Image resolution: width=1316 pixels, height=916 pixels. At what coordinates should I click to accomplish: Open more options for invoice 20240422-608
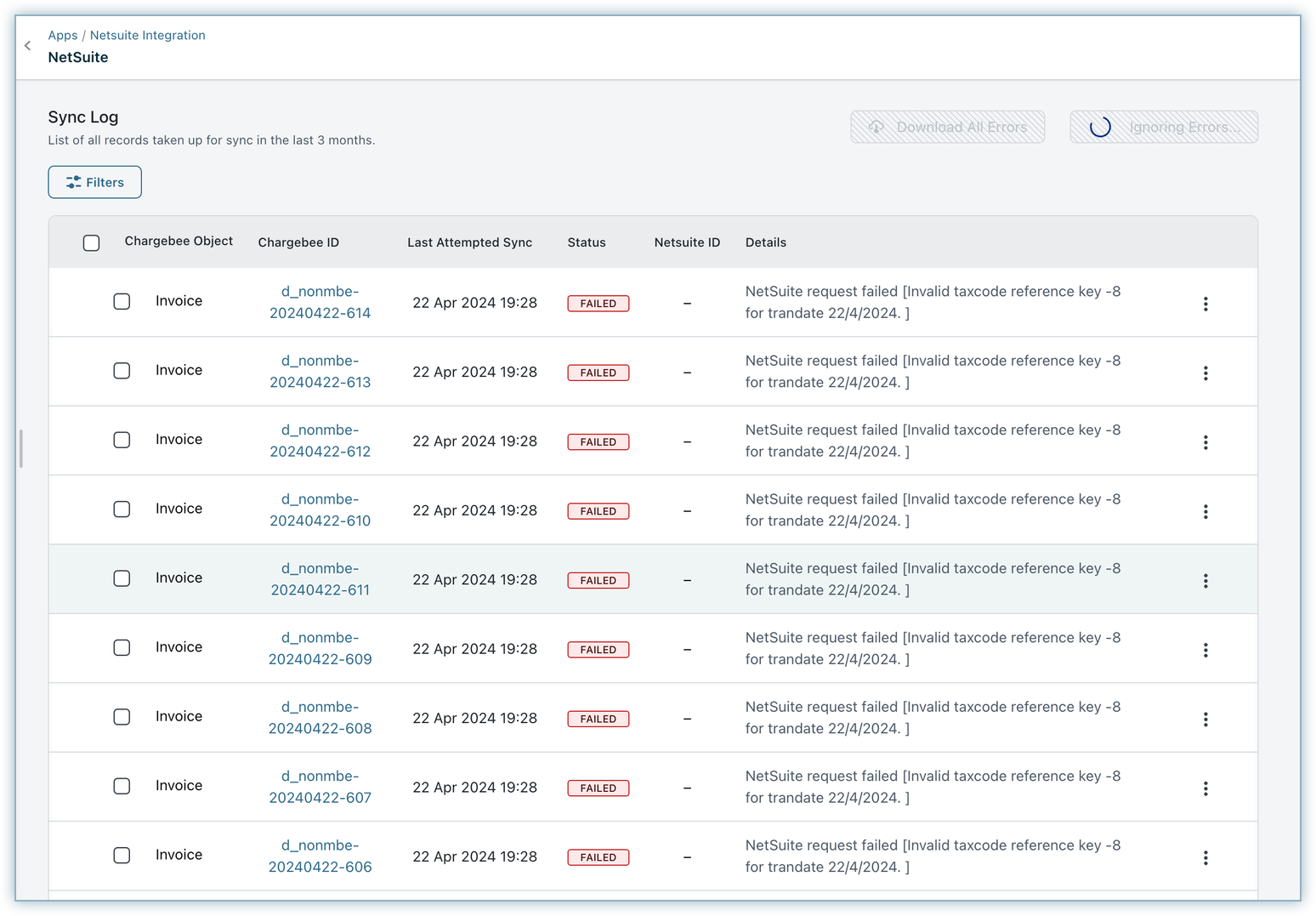click(1205, 720)
